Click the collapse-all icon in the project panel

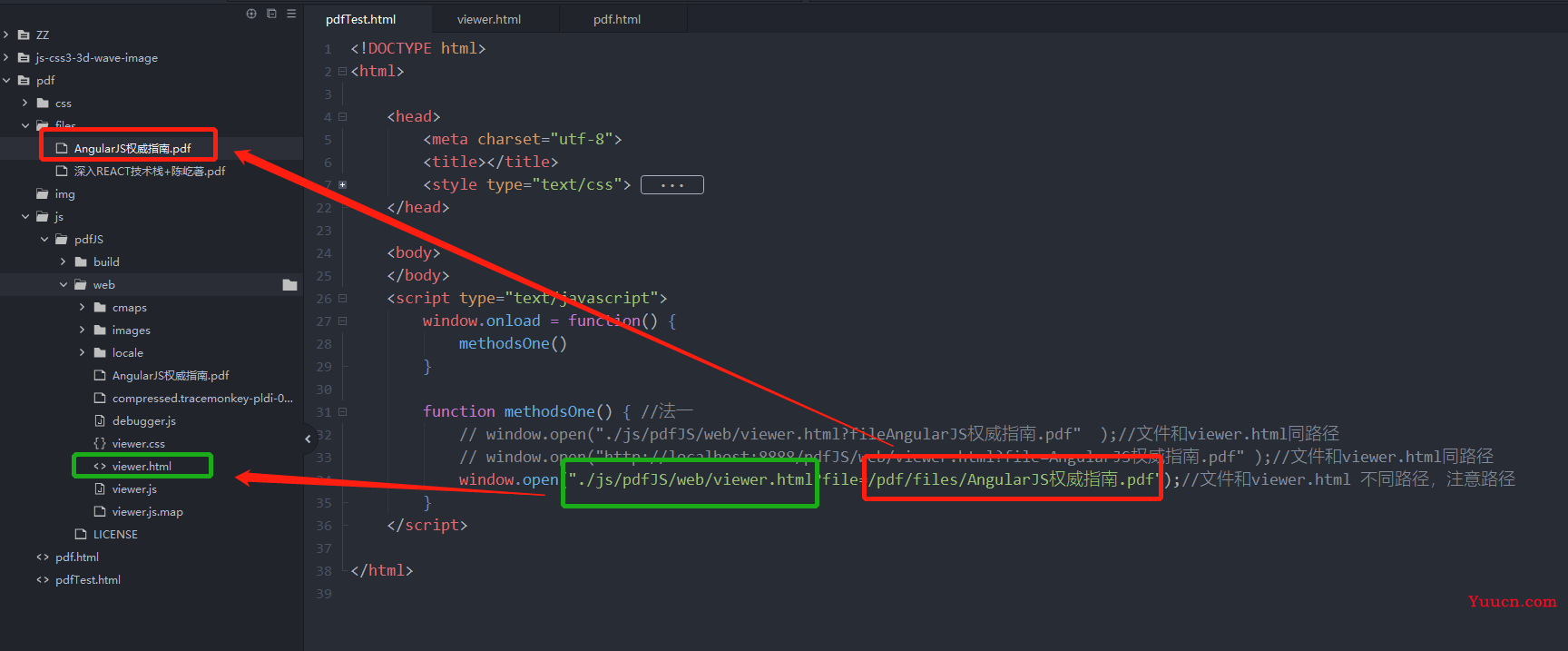click(x=271, y=14)
